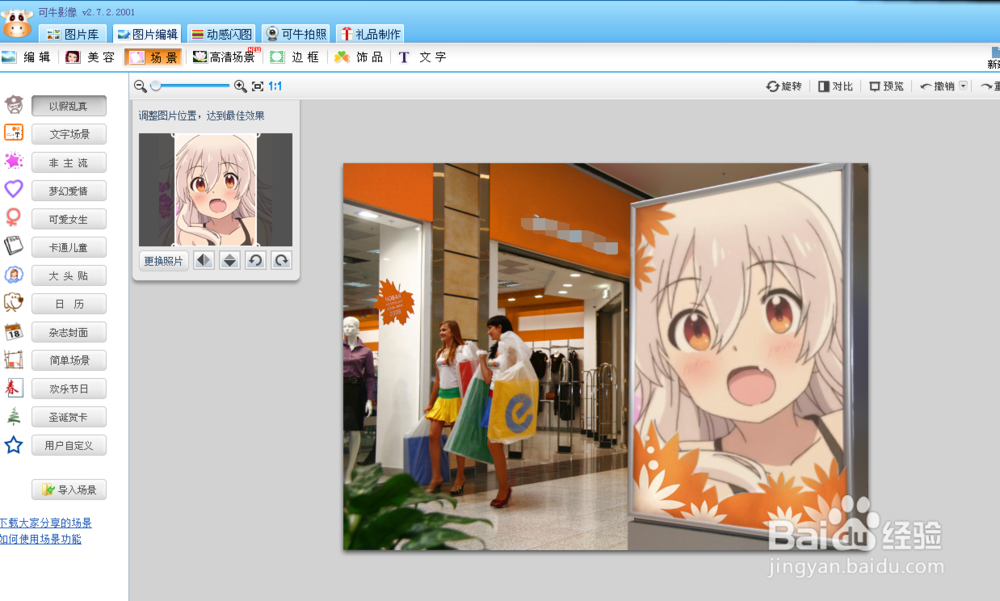Expand the 撤销 dropdown arrow
Viewport: 1000px width, 601px height.
(x=963, y=86)
